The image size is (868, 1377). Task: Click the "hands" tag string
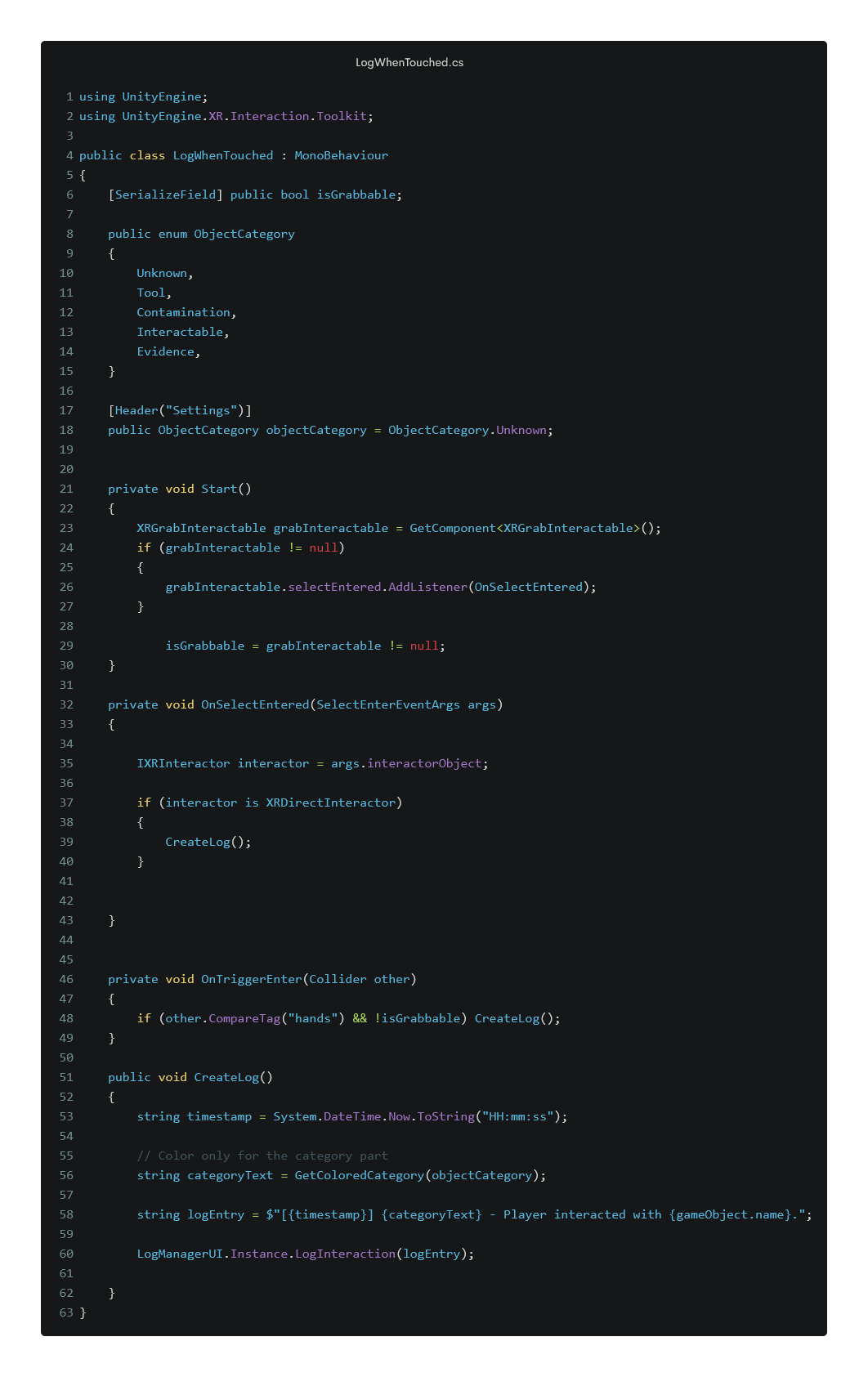click(x=313, y=1018)
